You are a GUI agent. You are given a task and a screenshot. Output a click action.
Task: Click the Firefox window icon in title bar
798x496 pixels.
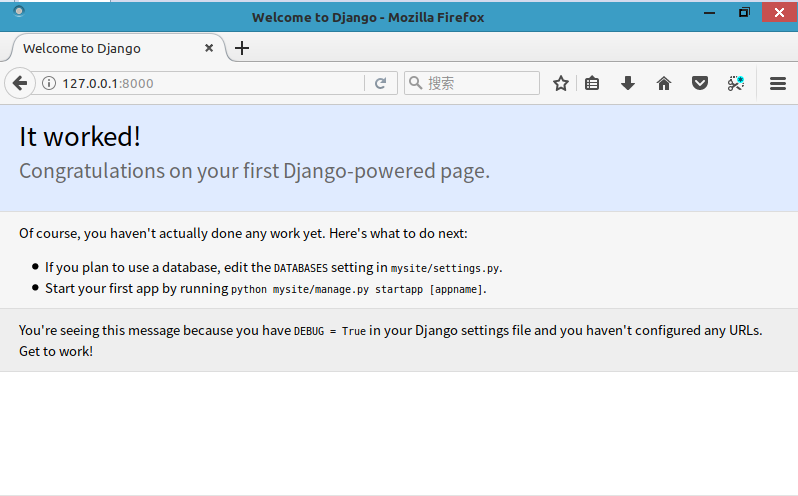click(19, 11)
